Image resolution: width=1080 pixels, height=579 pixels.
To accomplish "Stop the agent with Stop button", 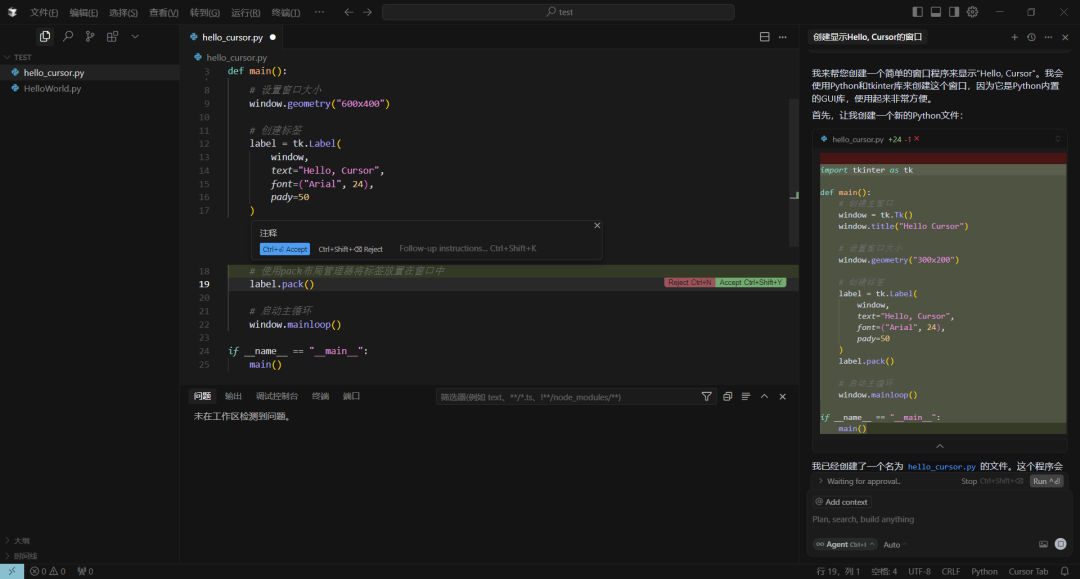I will click(x=992, y=481).
